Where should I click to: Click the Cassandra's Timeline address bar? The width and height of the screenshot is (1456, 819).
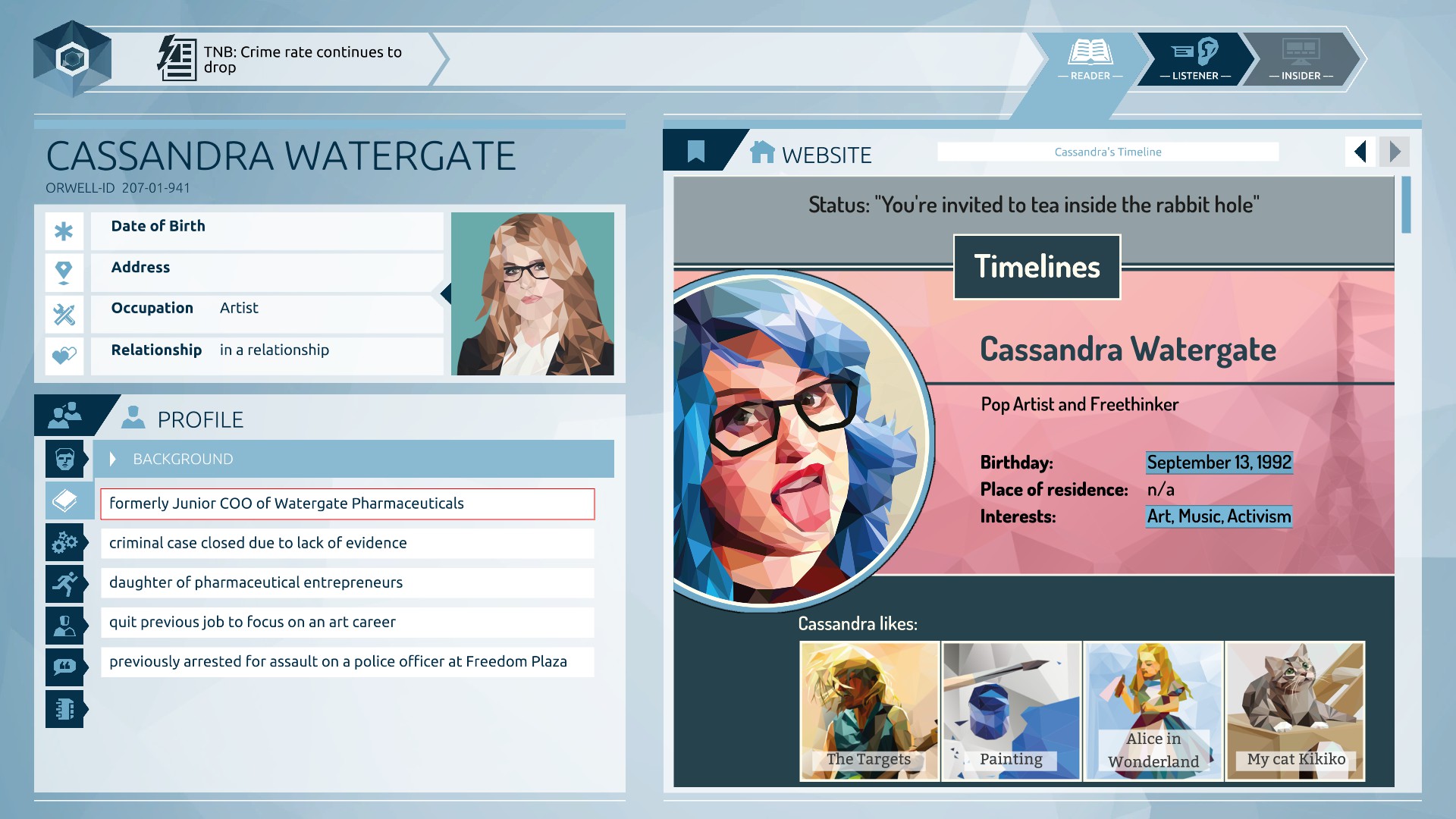1108,152
